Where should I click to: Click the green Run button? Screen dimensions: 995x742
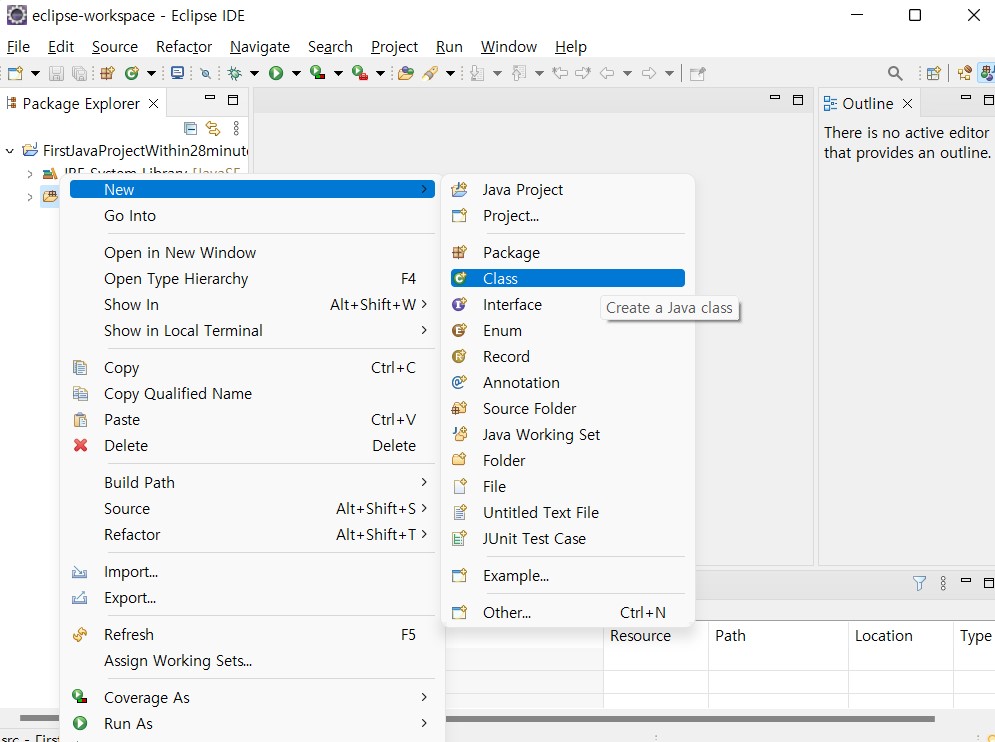(275, 74)
